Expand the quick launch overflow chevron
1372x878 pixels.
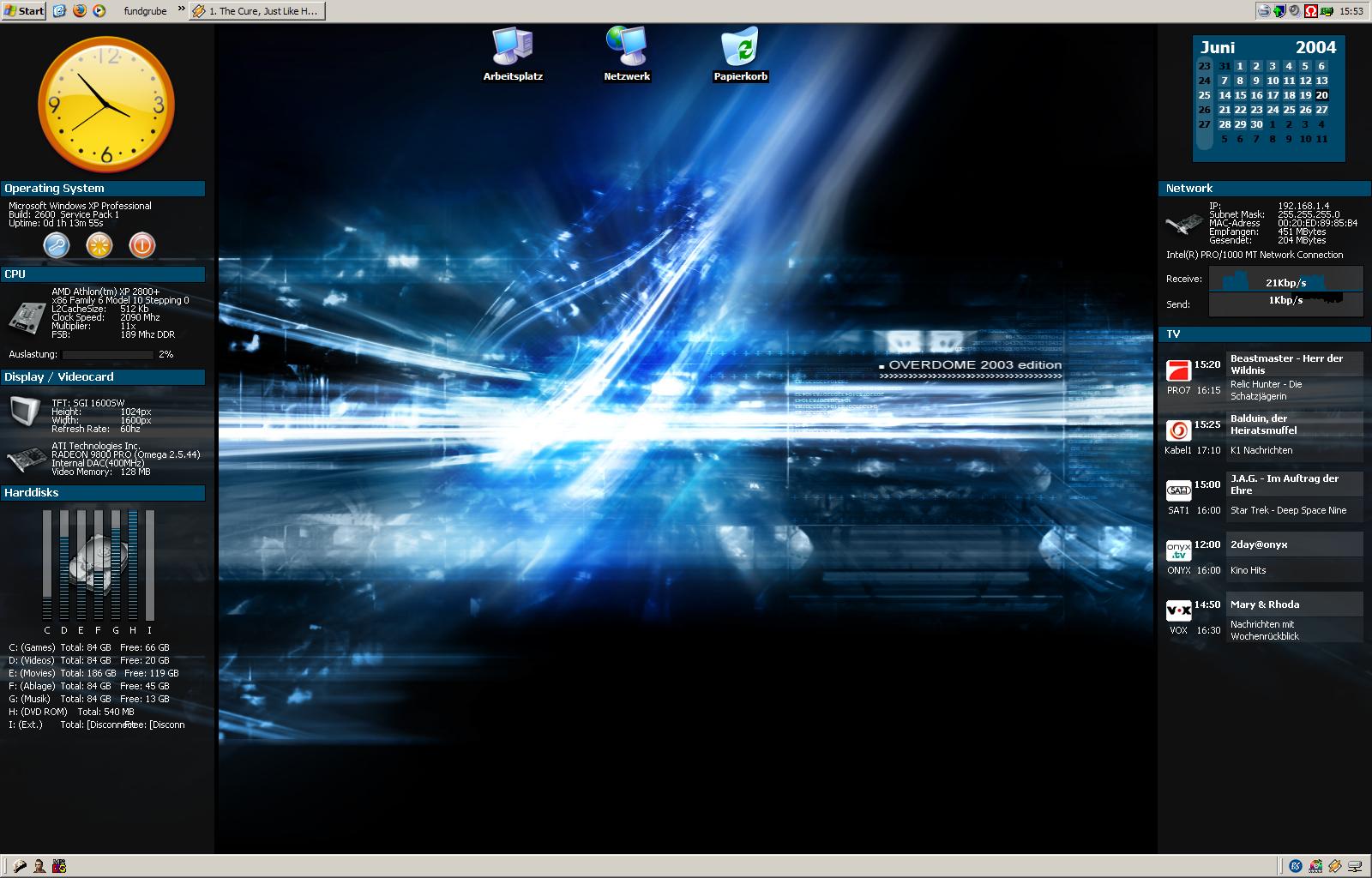coord(181,9)
